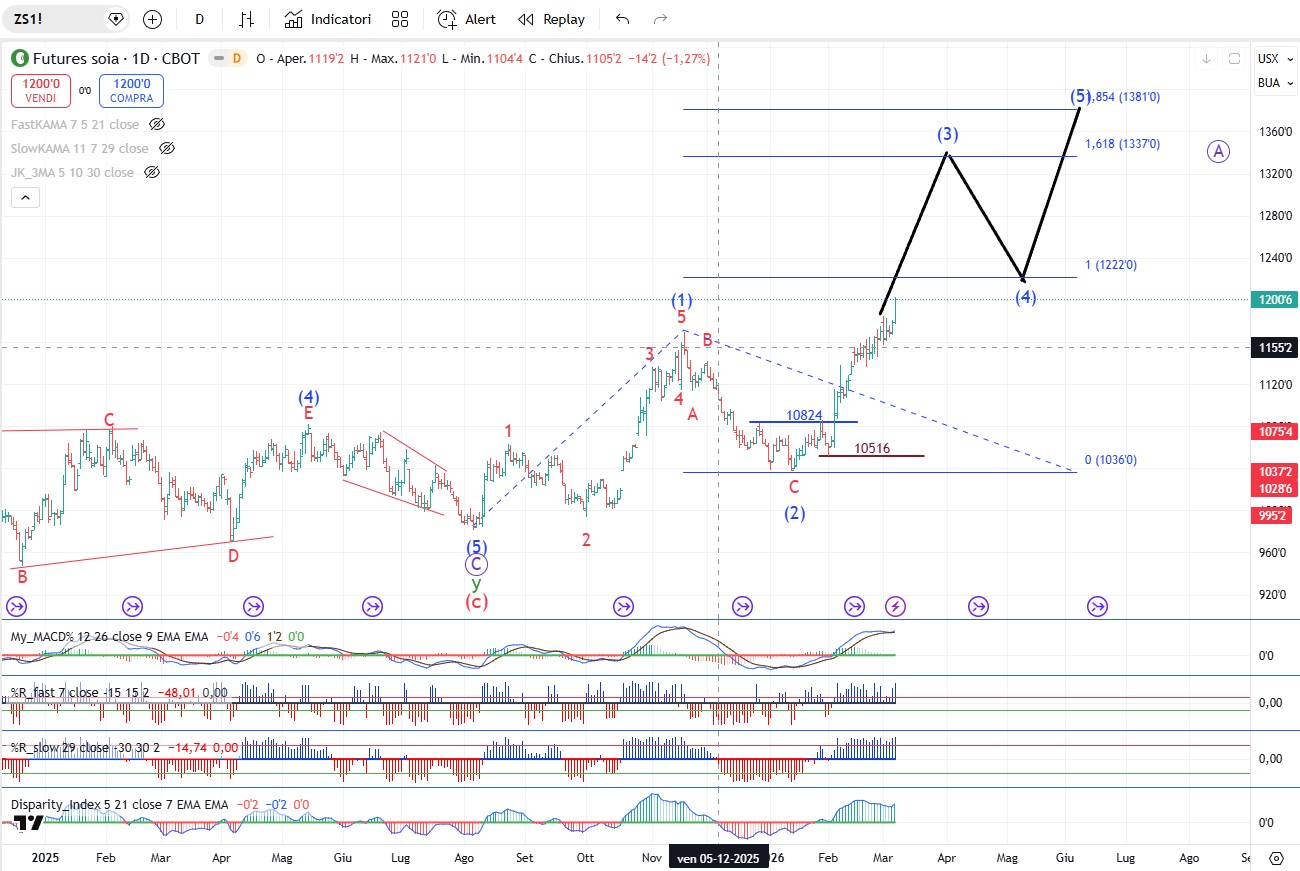This screenshot has width=1300, height=871.
Task: Click the red VENDI sell button
Action: pyautogui.click(x=41, y=91)
